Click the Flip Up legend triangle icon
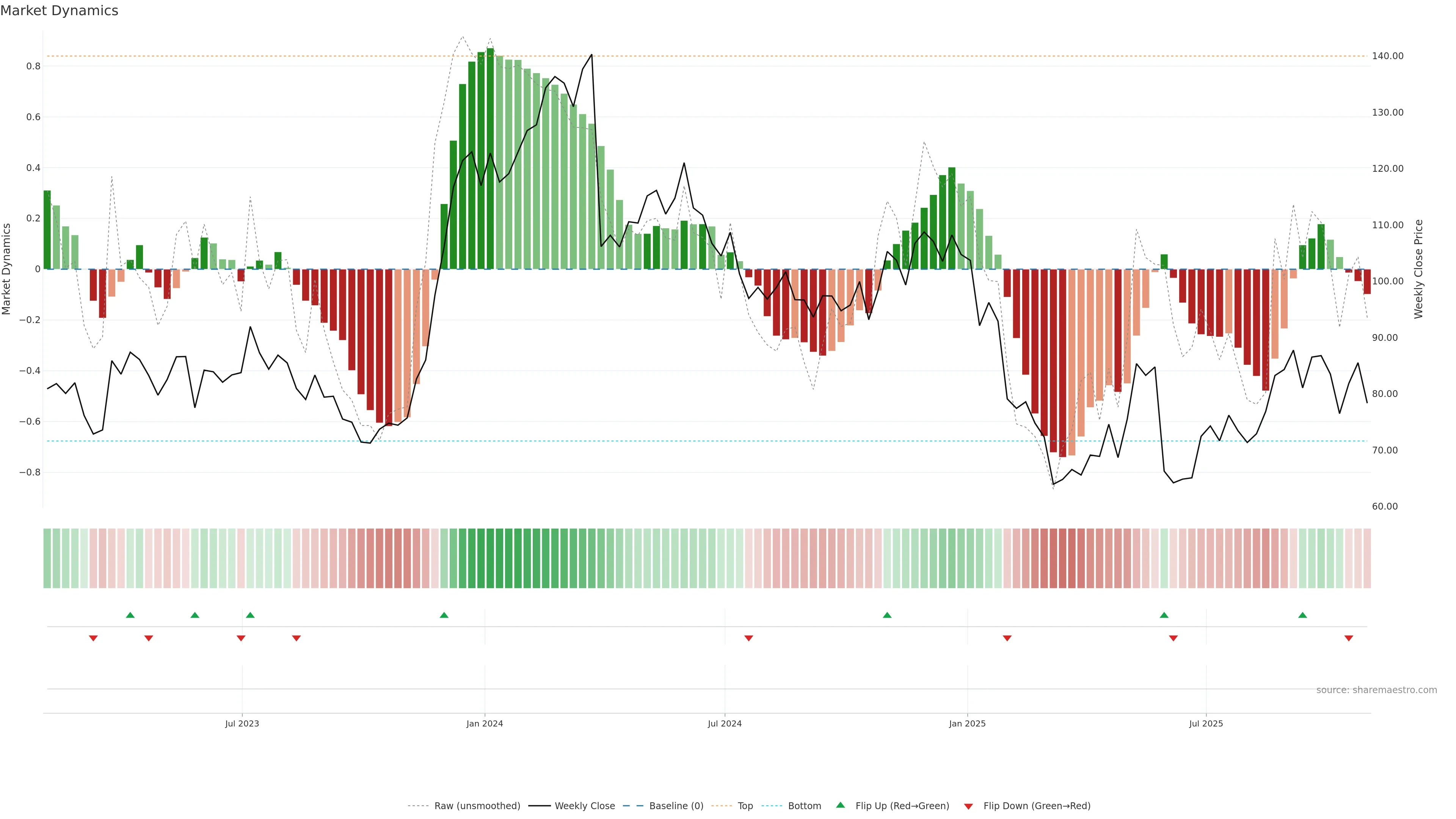The height and width of the screenshot is (819, 1456). click(841, 805)
